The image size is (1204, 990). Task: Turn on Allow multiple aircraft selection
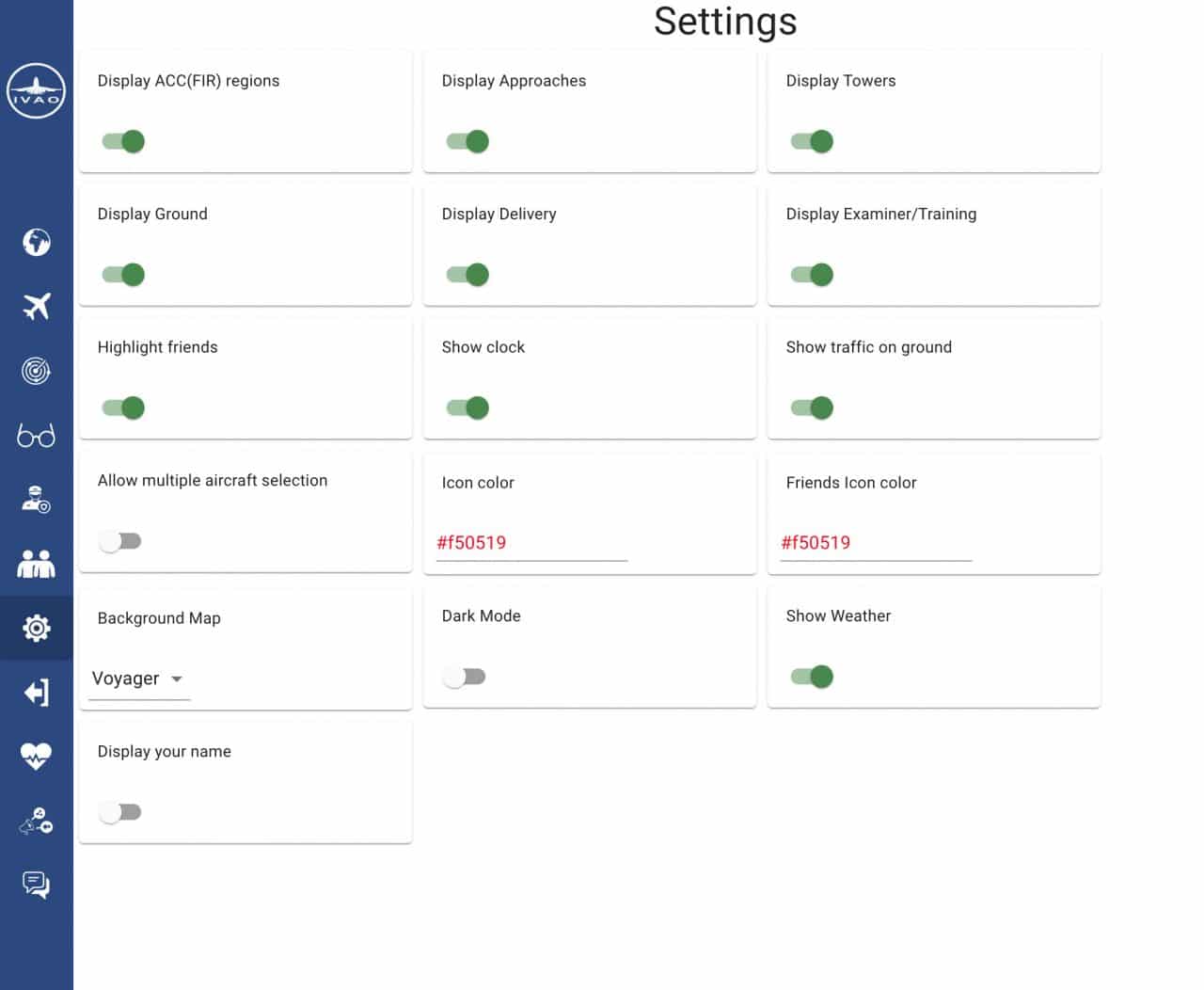pyautogui.click(x=120, y=541)
